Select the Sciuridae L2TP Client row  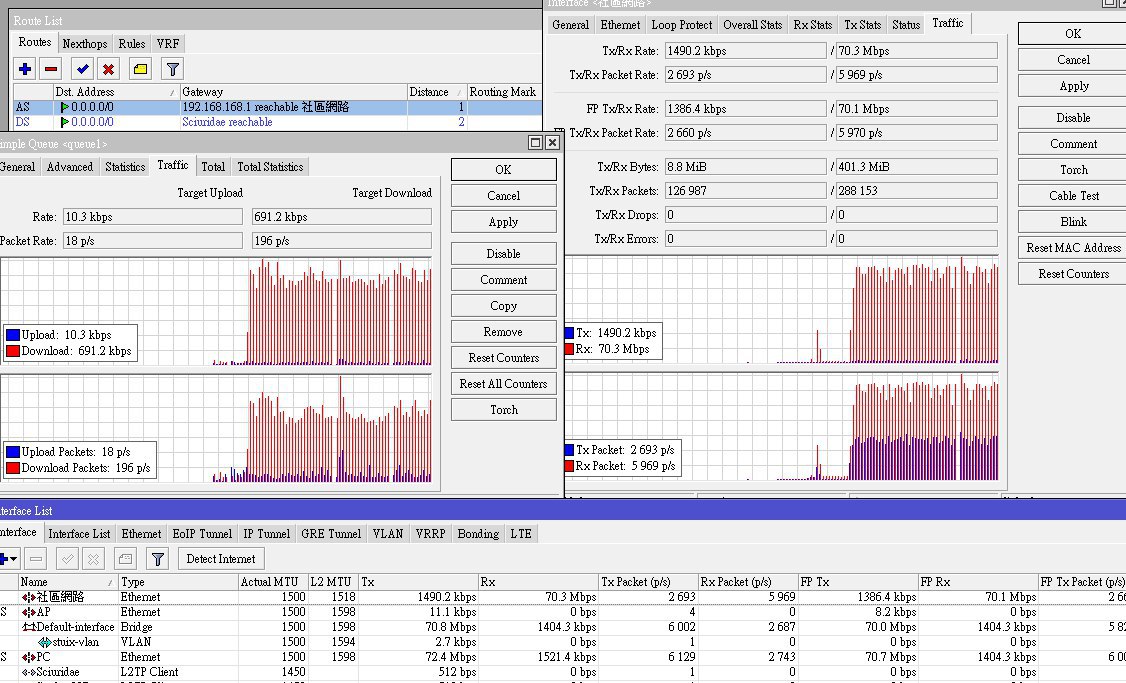tap(563, 672)
